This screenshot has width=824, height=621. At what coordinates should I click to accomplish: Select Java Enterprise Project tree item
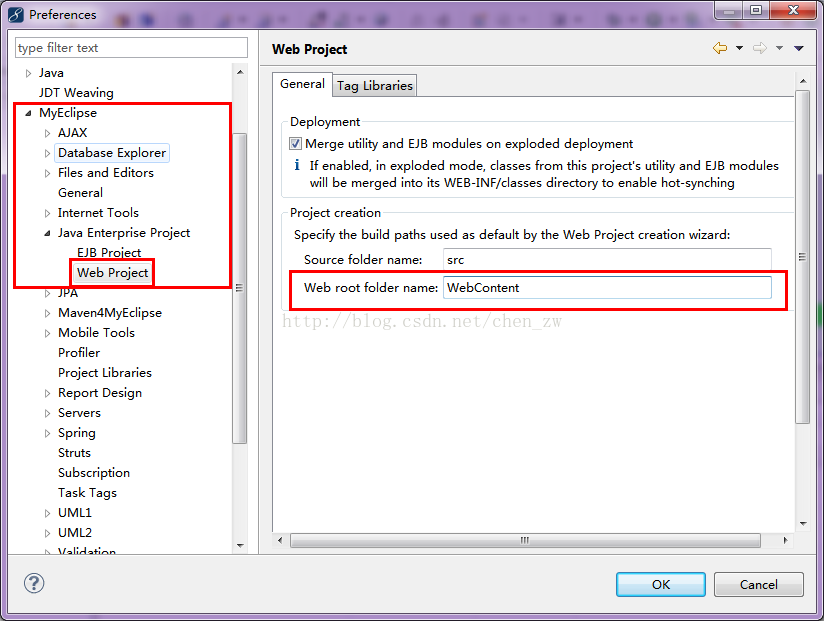click(x=123, y=233)
